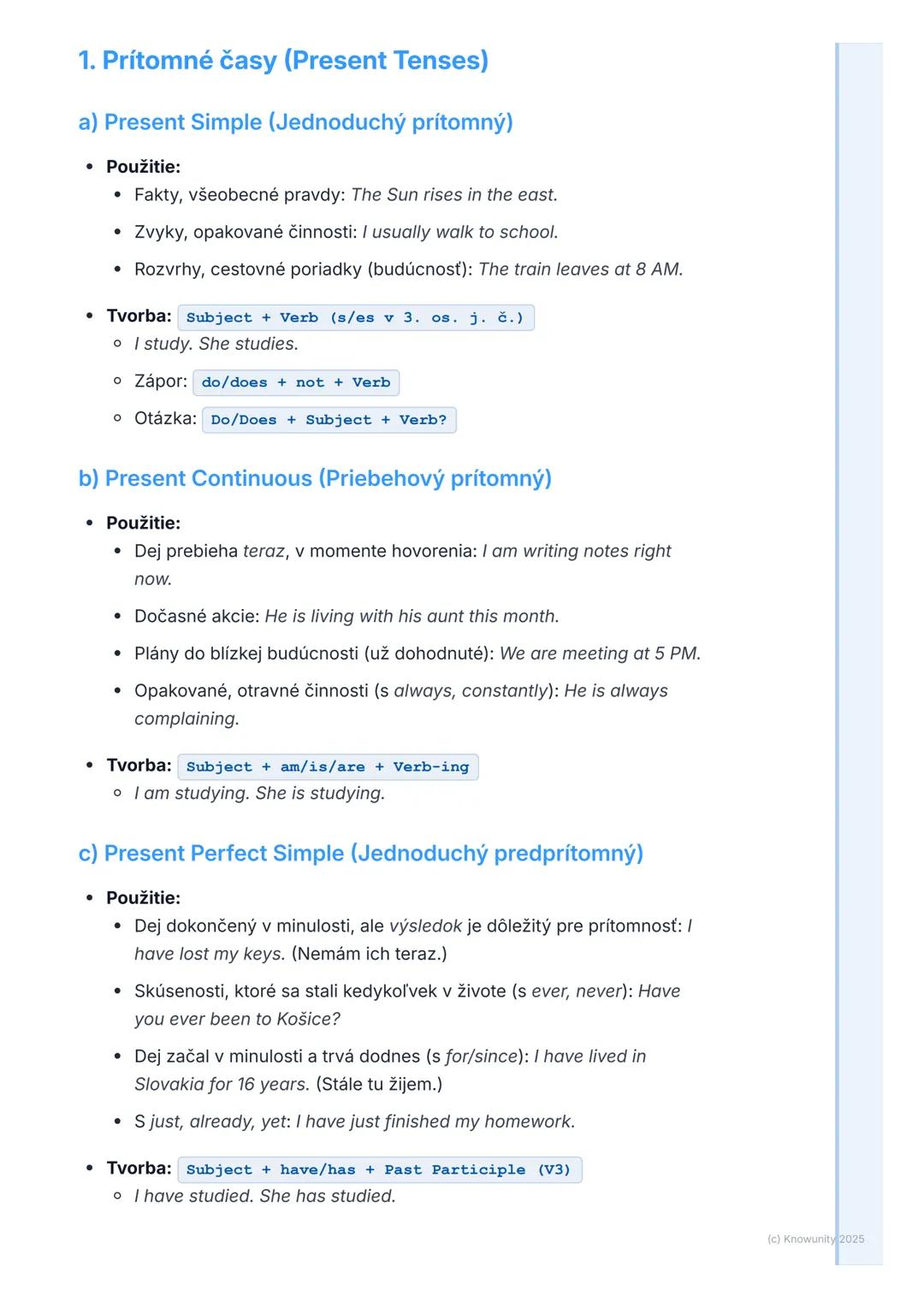Image resolution: width=924 pixels, height=1307 pixels.
Task: Click the "1. Prítomné časy (Present Tenses)" heading
Action: pyautogui.click(x=283, y=61)
